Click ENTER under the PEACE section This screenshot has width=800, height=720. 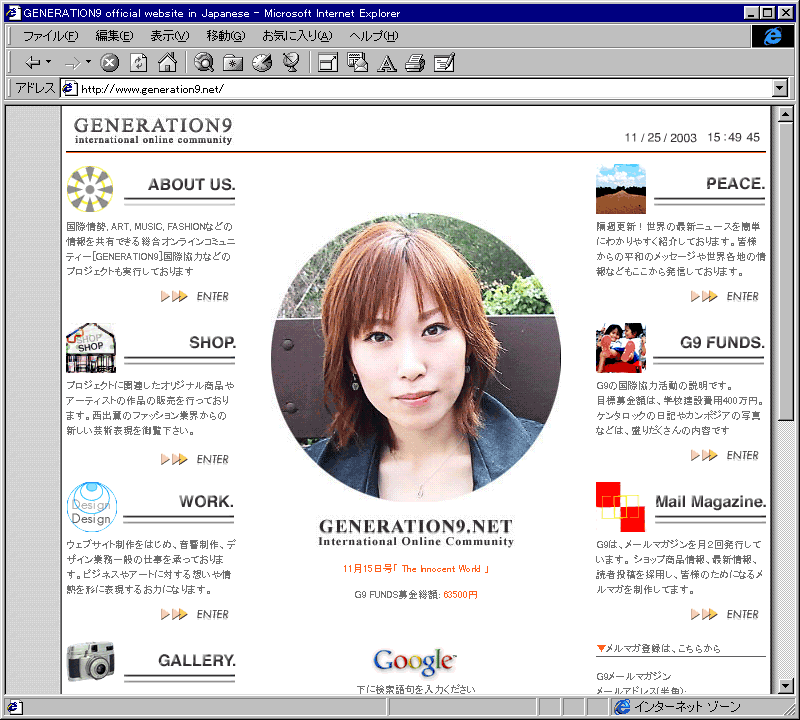point(725,296)
